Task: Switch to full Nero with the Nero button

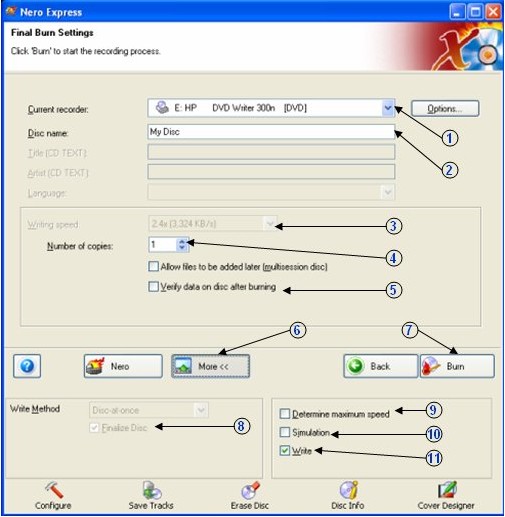Action: [x=123, y=366]
